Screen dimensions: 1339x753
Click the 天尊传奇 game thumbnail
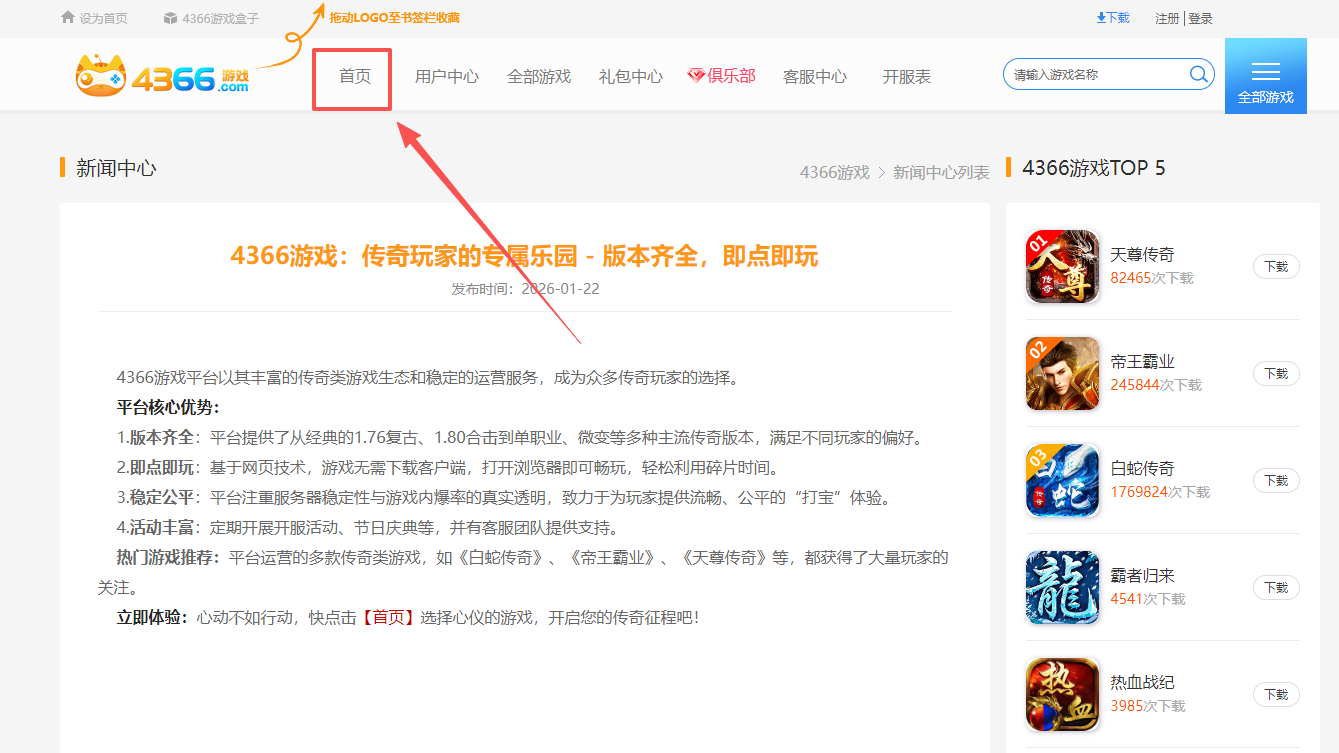pyautogui.click(x=1062, y=266)
